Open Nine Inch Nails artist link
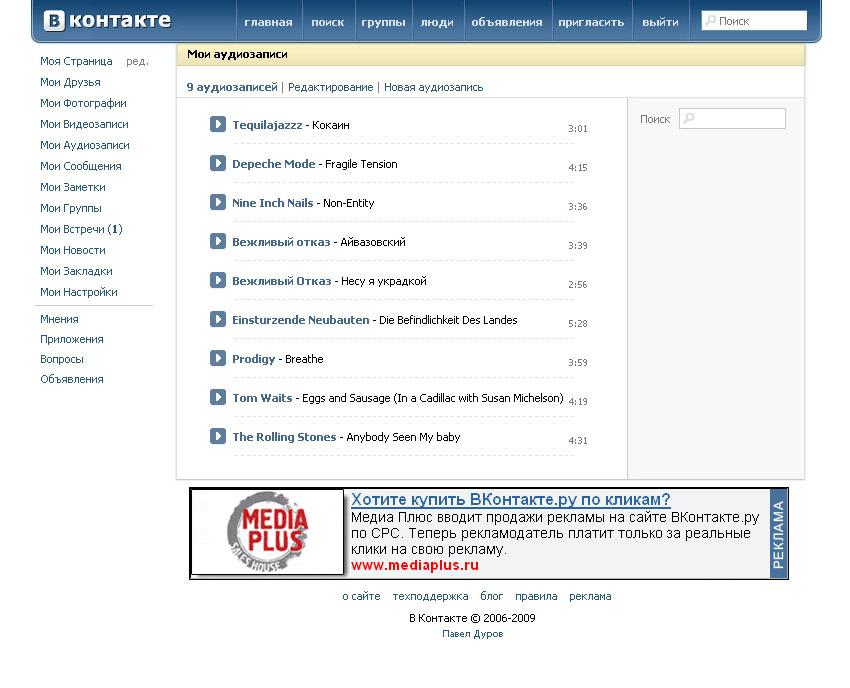The height and width of the screenshot is (688, 850). click(x=273, y=203)
